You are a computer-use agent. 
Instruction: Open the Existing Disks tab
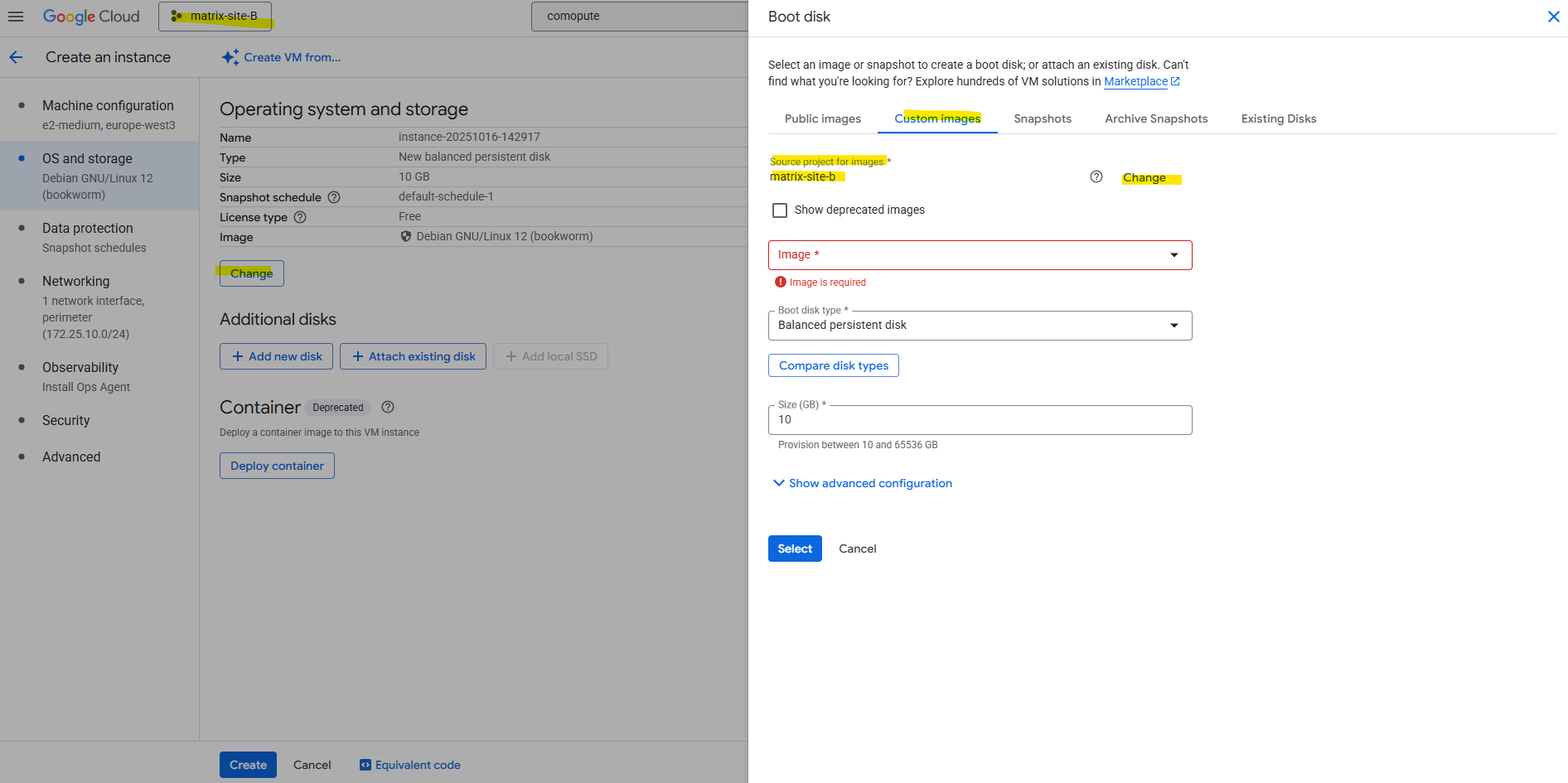pyautogui.click(x=1278, y=118)
